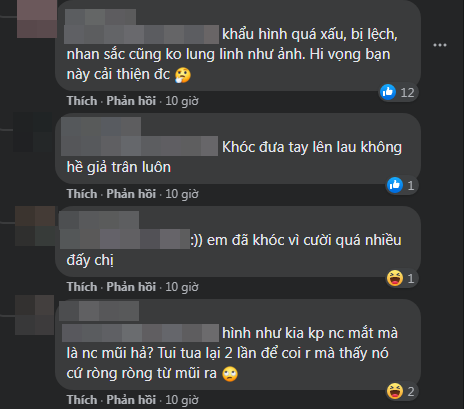The height and width of the screenshot is (409, 464).
Task: Like the 'Khóc đưa tay lên lau' comment
Action: (x=82, y=194)
